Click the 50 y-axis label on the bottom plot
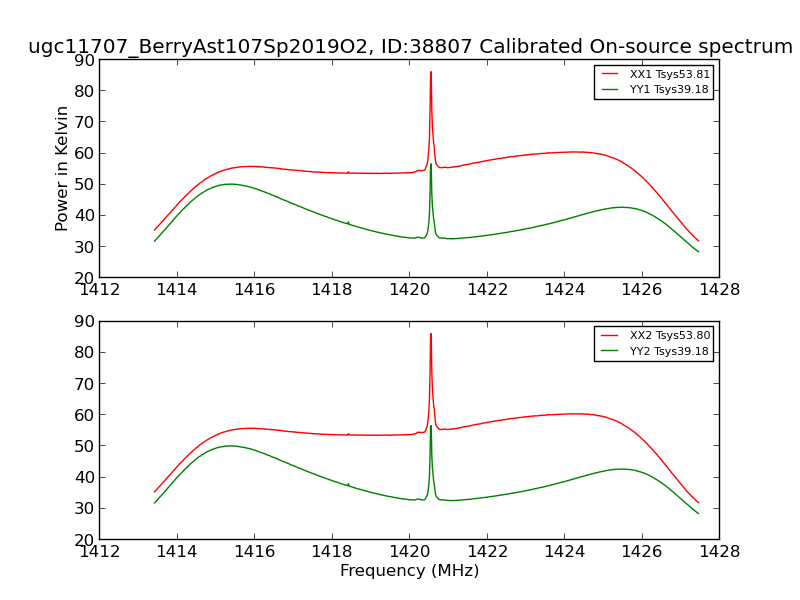This screenshot has width=800, height=600. click(85, 446)
